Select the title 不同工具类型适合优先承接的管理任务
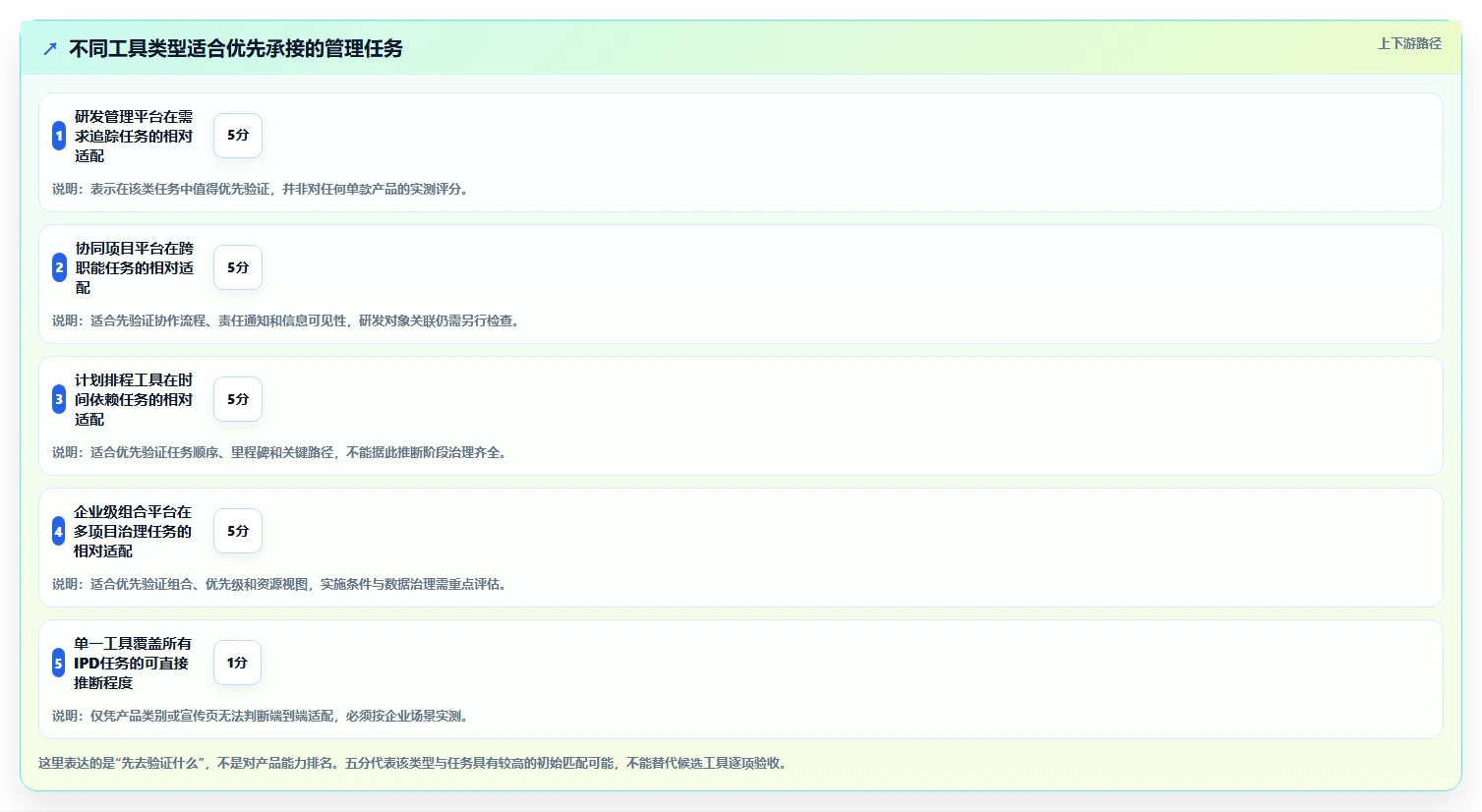This screenshot has height=812, width=1482. (x=236, y=49)
